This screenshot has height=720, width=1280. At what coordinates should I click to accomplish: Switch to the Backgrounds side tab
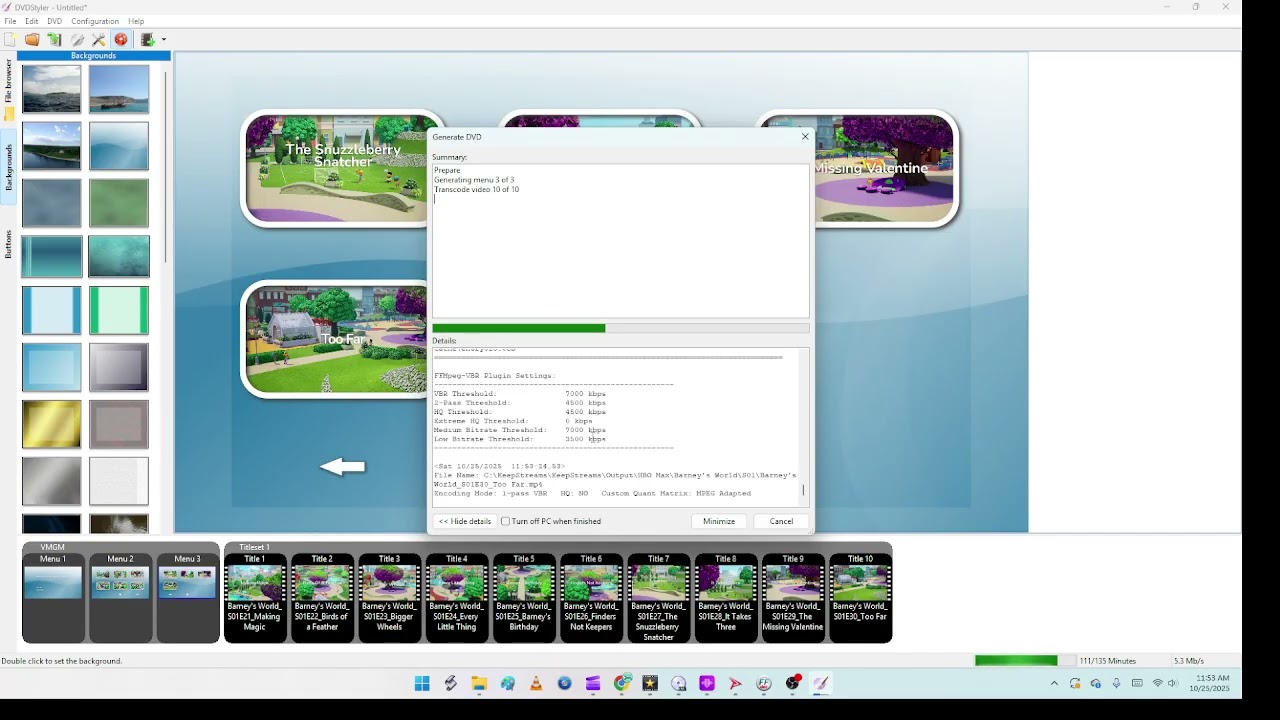pyautogui.click(x=8, y=167)
